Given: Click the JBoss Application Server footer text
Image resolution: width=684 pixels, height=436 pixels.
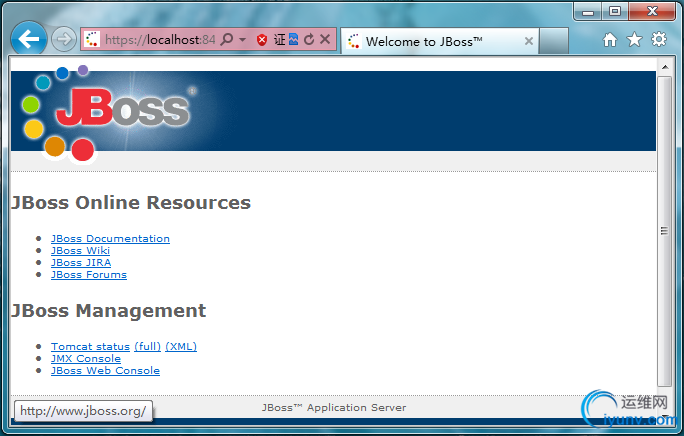Looking at the screenshot, I should 334,408.
